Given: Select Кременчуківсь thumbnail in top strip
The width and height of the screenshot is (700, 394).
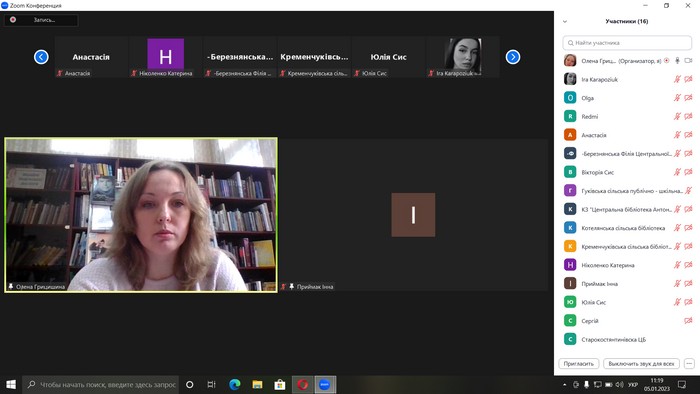Looking at the screenshot, I should (x=314, y=57).
